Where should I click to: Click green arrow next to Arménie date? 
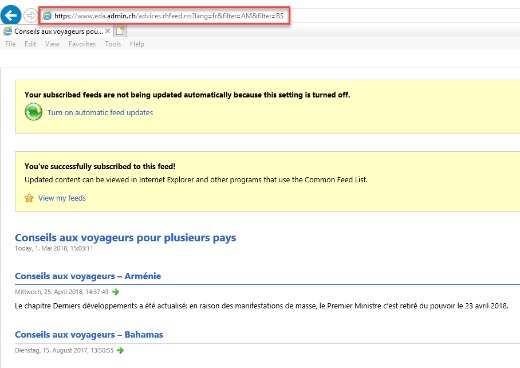116,292
